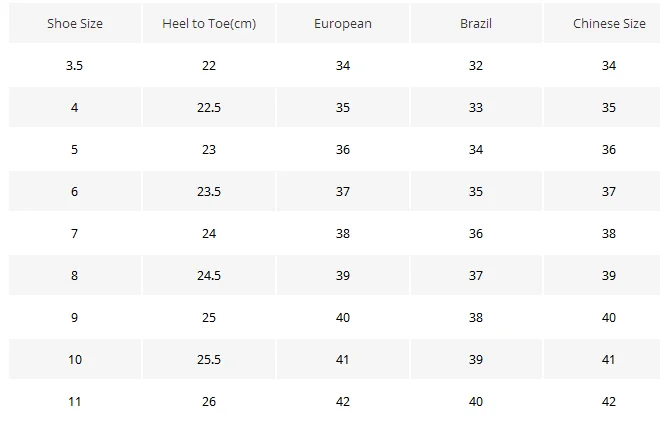Click shoe size 11 in first column
Viewport: 660px width, 422px height.
click(x=75, y=401)
